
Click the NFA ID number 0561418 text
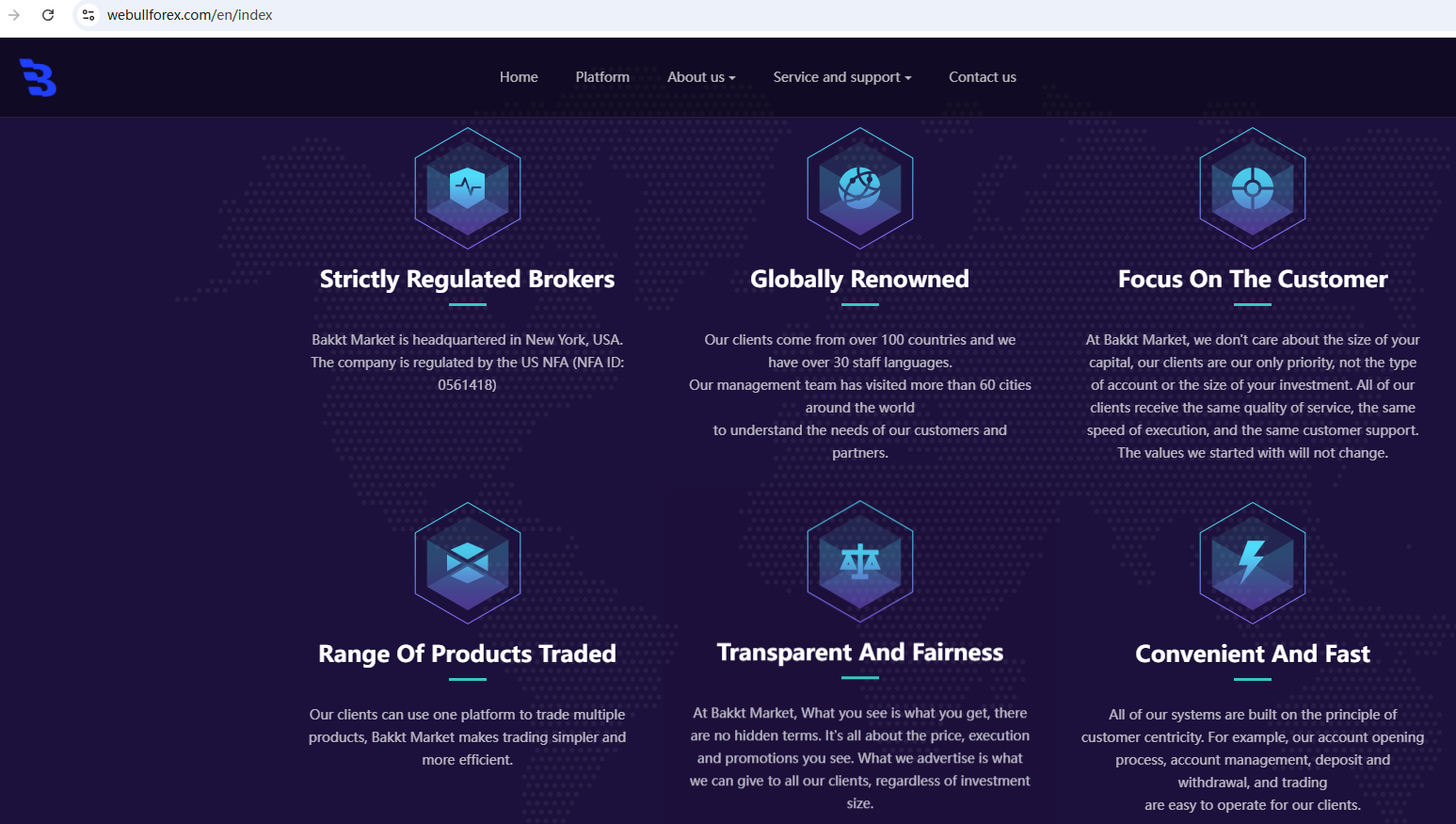[468, 384]
